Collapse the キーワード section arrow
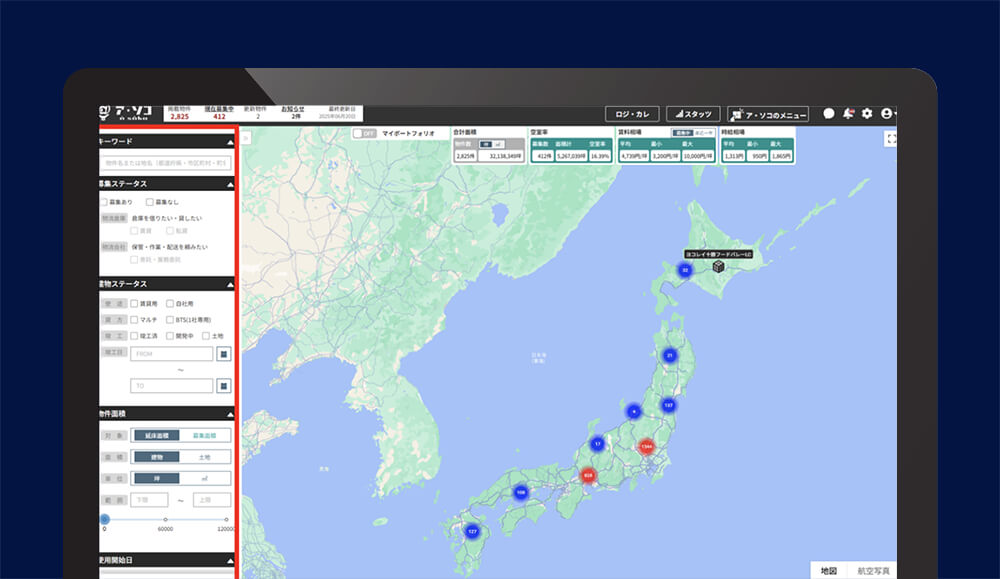 pyautogui.click(x=229, y=143)
